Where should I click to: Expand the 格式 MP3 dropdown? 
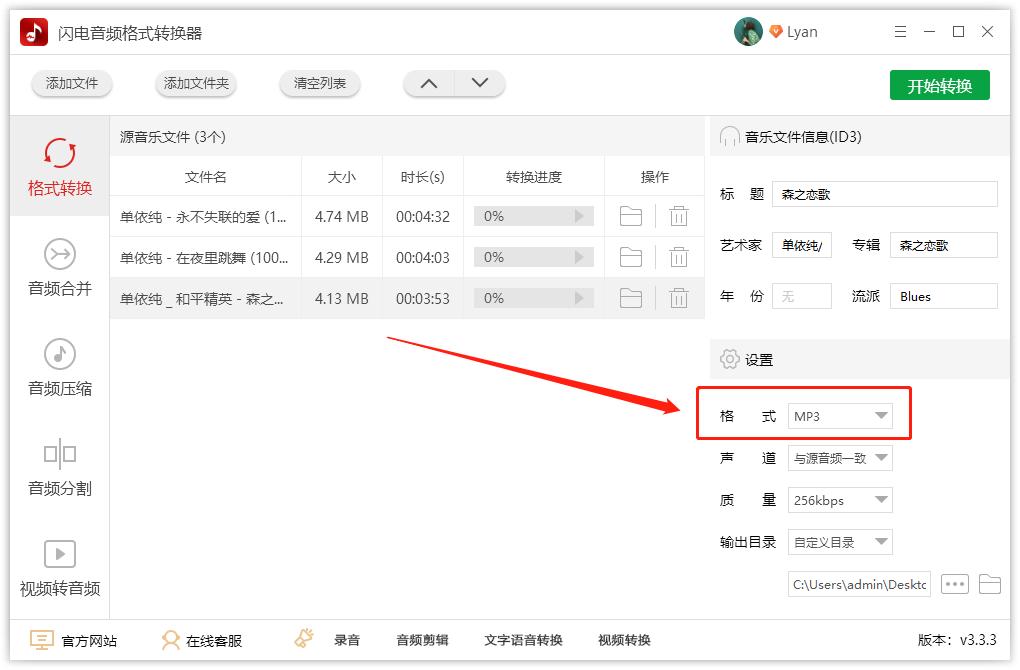[840, 414]
